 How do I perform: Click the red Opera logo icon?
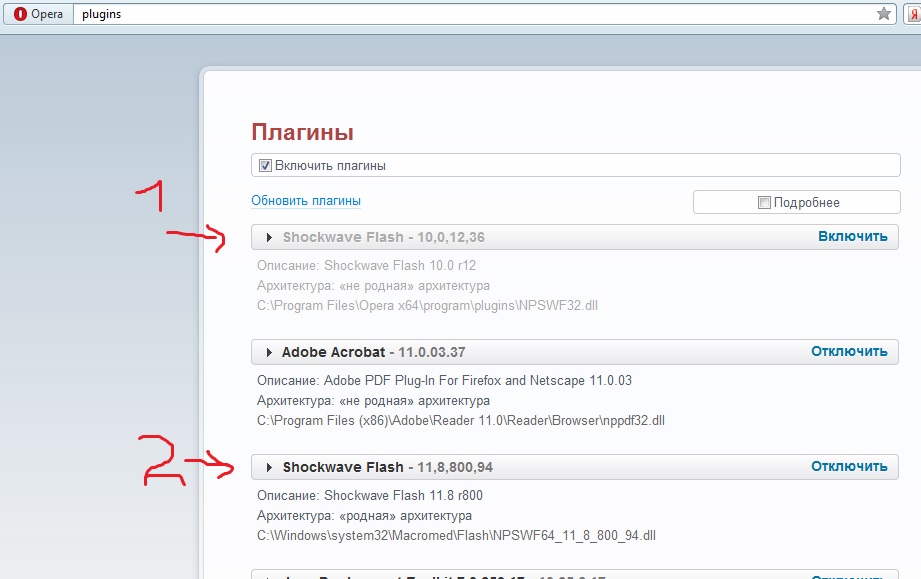20,14
